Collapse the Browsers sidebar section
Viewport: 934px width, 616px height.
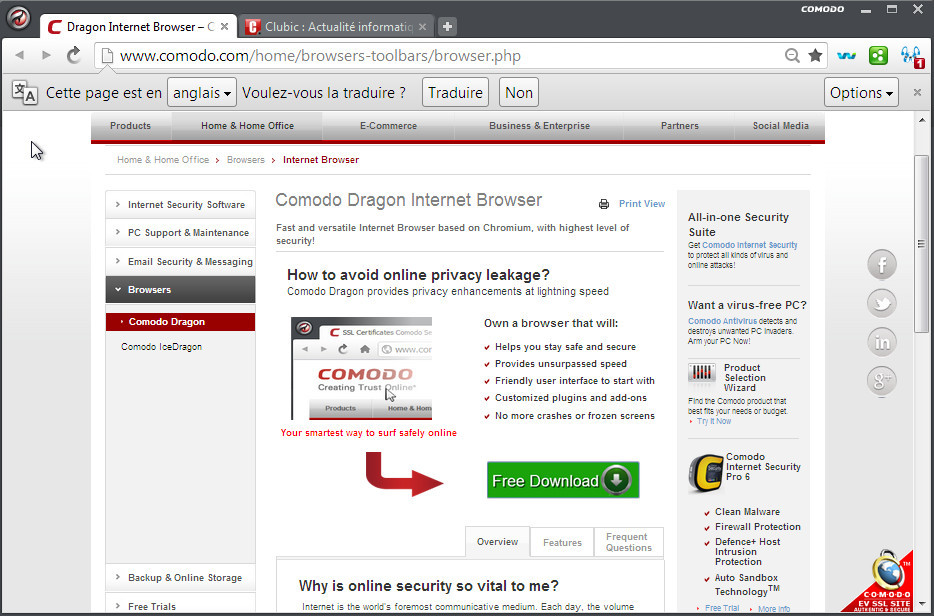click(180, 290)
